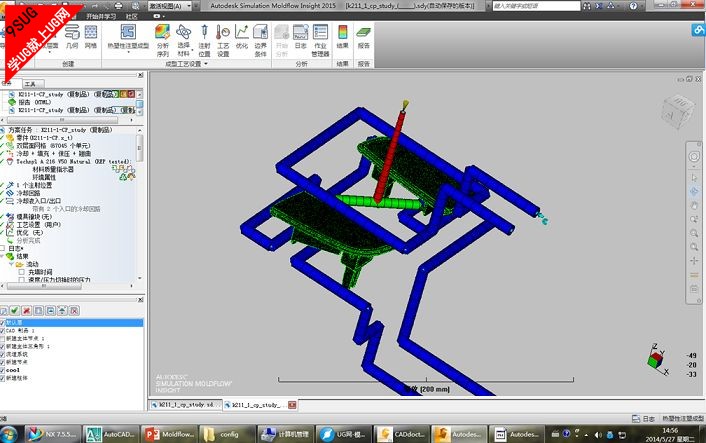Expand the 成型工艺设置 panel arrow

click(x=206, y=64)
